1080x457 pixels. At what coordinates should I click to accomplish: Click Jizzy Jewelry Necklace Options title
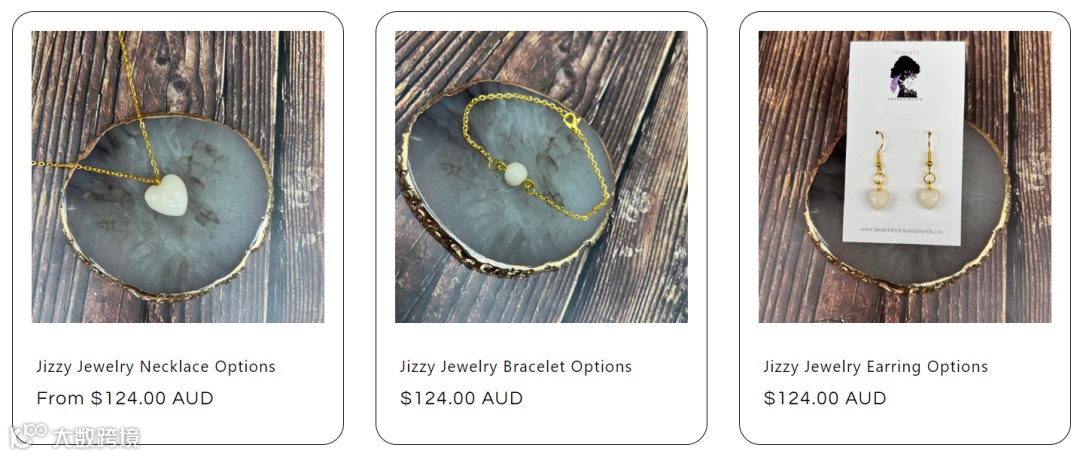click(x=156, y=367)
